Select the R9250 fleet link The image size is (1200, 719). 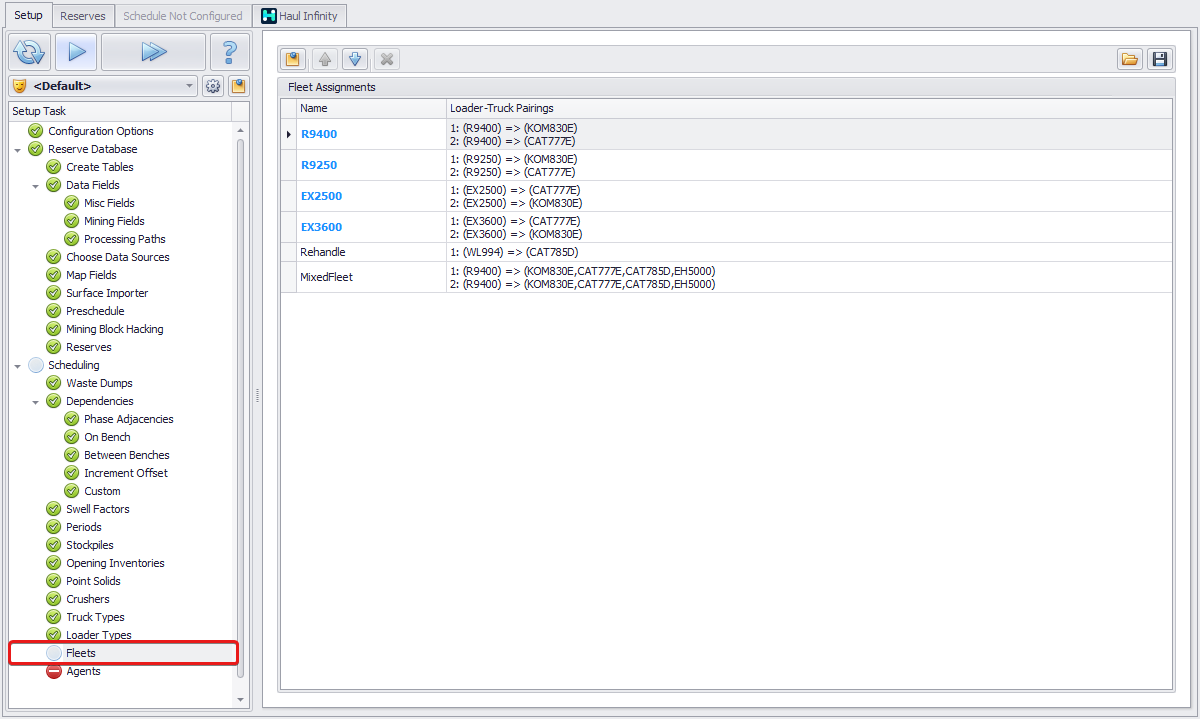pyautogui.click(x=319, y=165)
